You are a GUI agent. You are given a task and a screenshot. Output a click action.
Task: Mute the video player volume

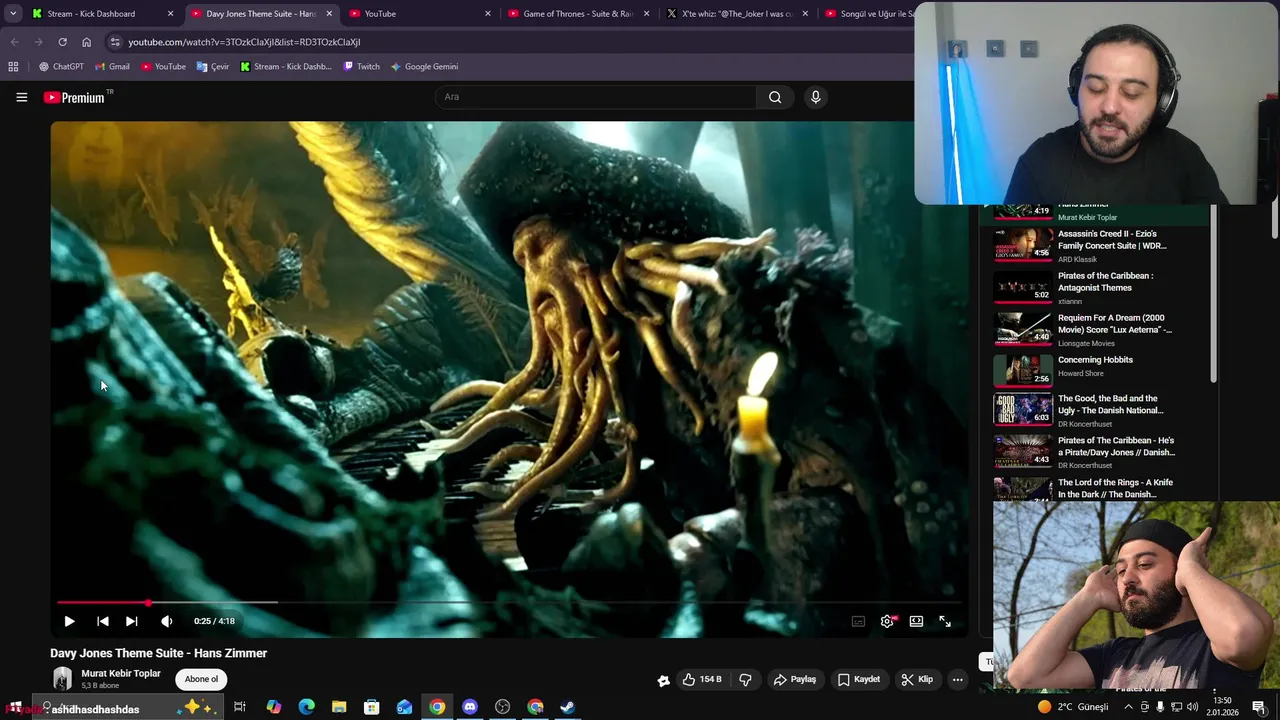[x=166, y=621]
